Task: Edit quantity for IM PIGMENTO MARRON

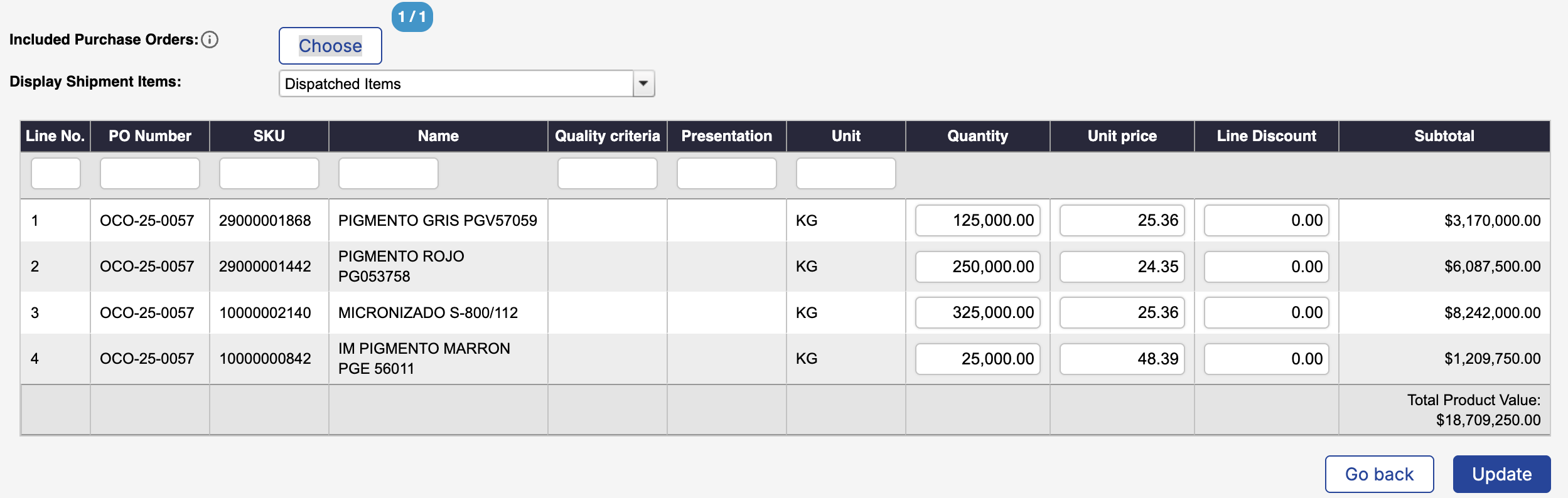Action: click(977, 359)
